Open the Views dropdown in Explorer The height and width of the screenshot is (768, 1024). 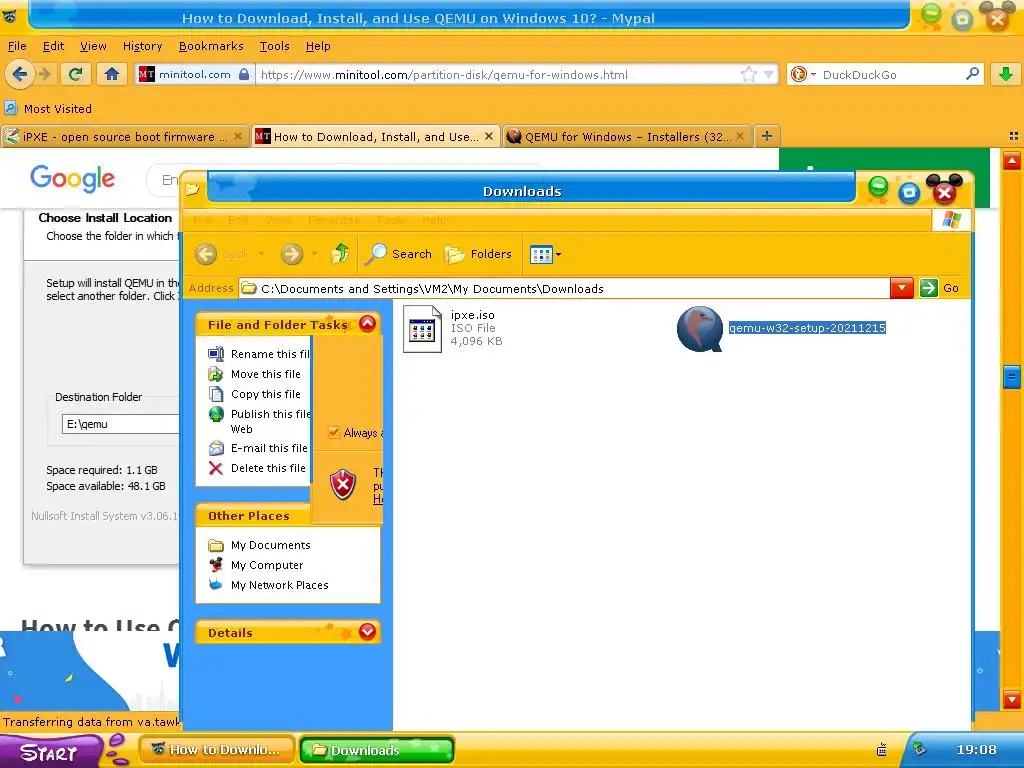tap(545, 254)
